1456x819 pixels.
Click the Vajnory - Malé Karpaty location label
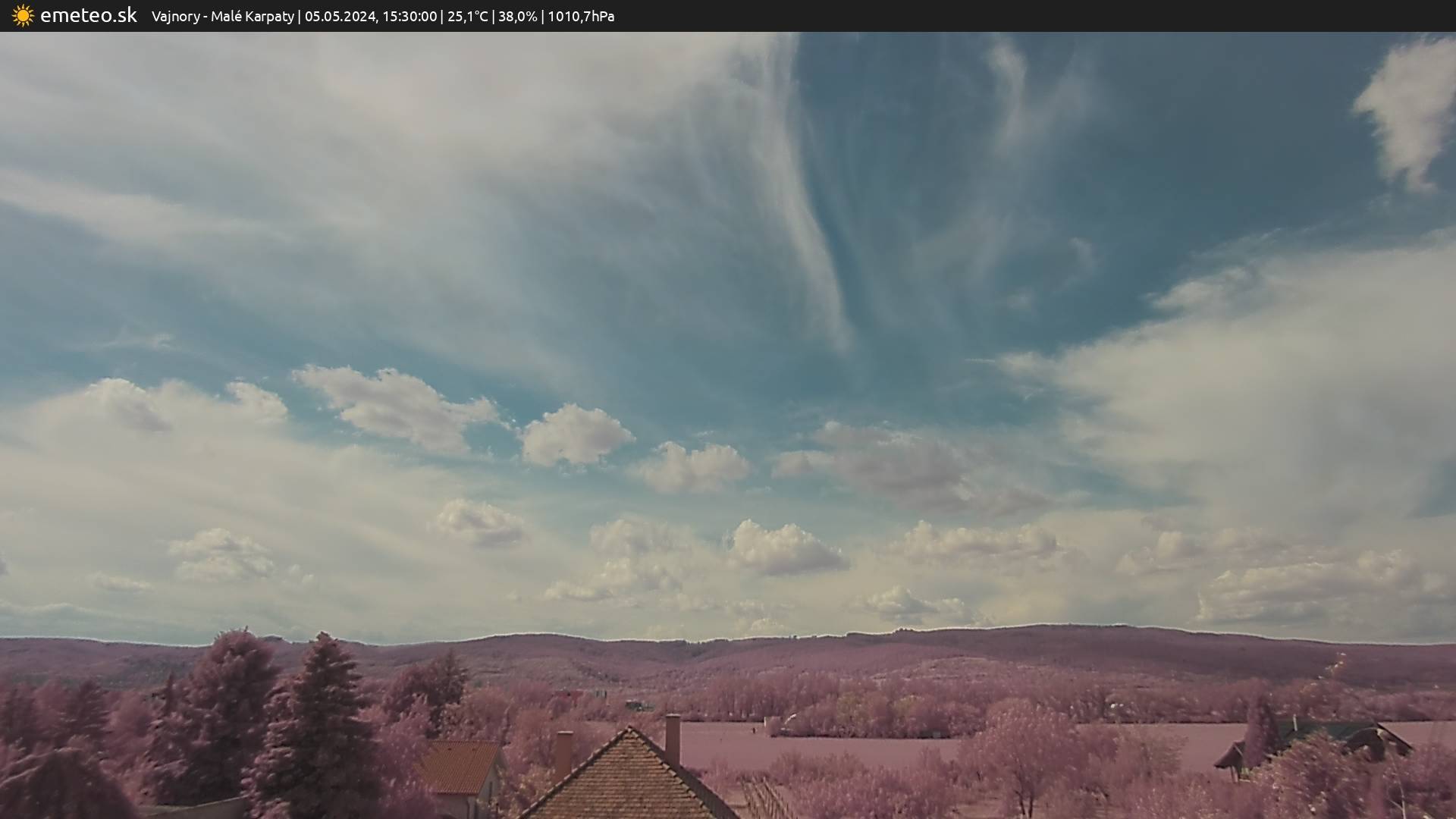222,16
